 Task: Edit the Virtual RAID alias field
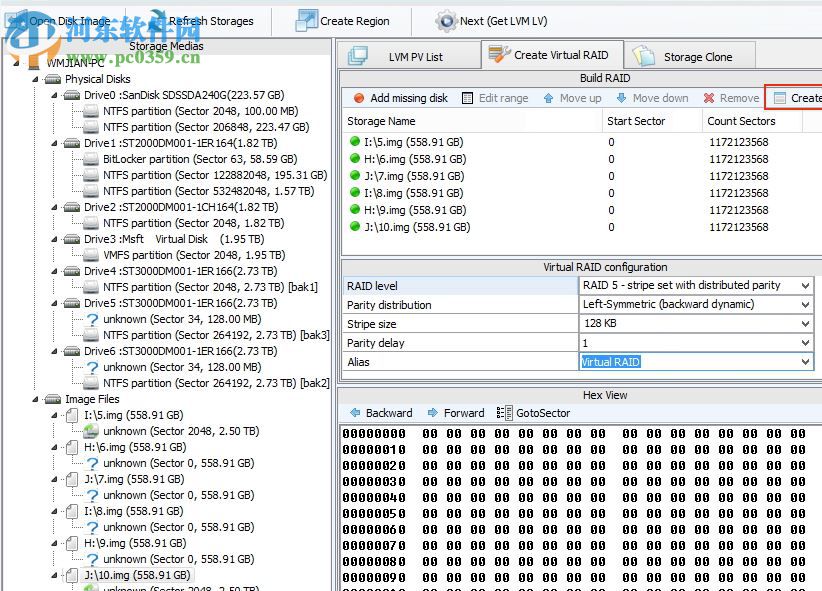tap(660, 361)
